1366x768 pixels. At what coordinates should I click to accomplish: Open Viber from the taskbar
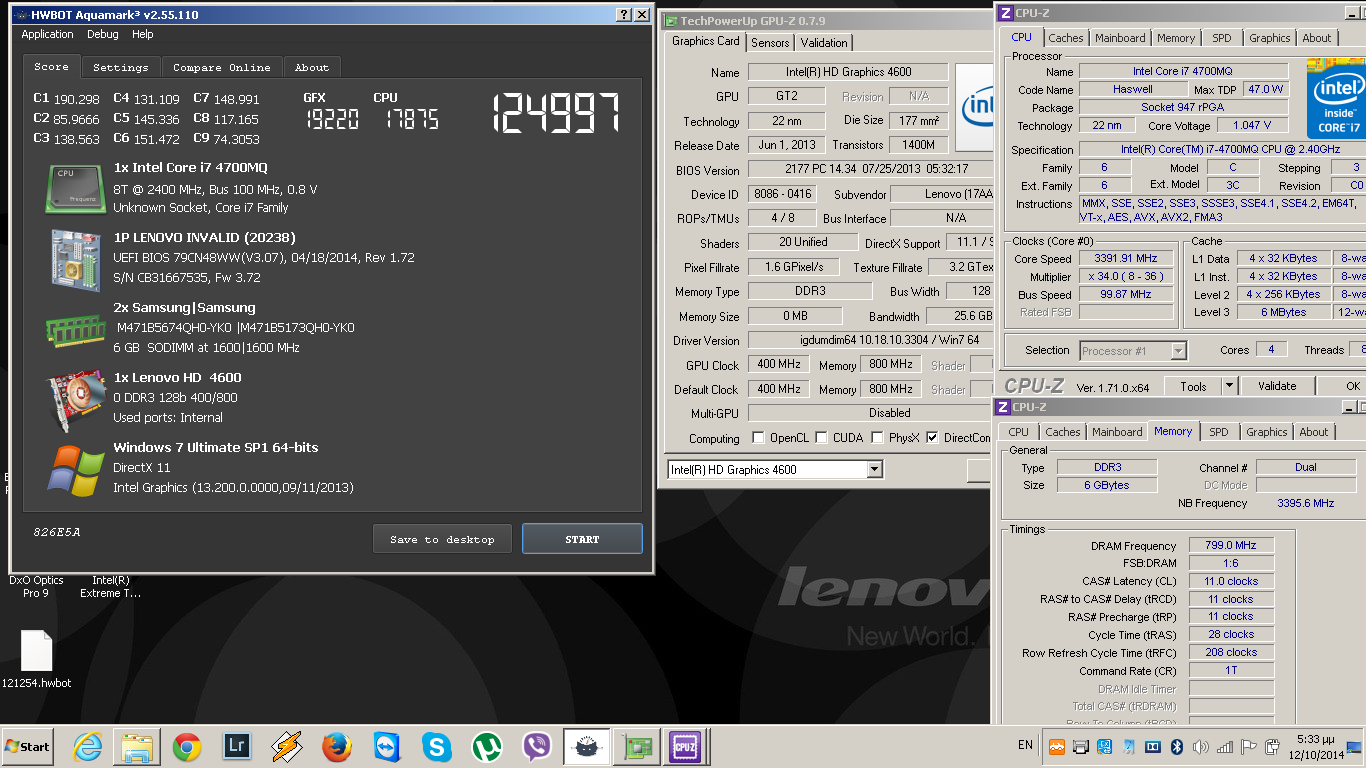pos(537,746)
